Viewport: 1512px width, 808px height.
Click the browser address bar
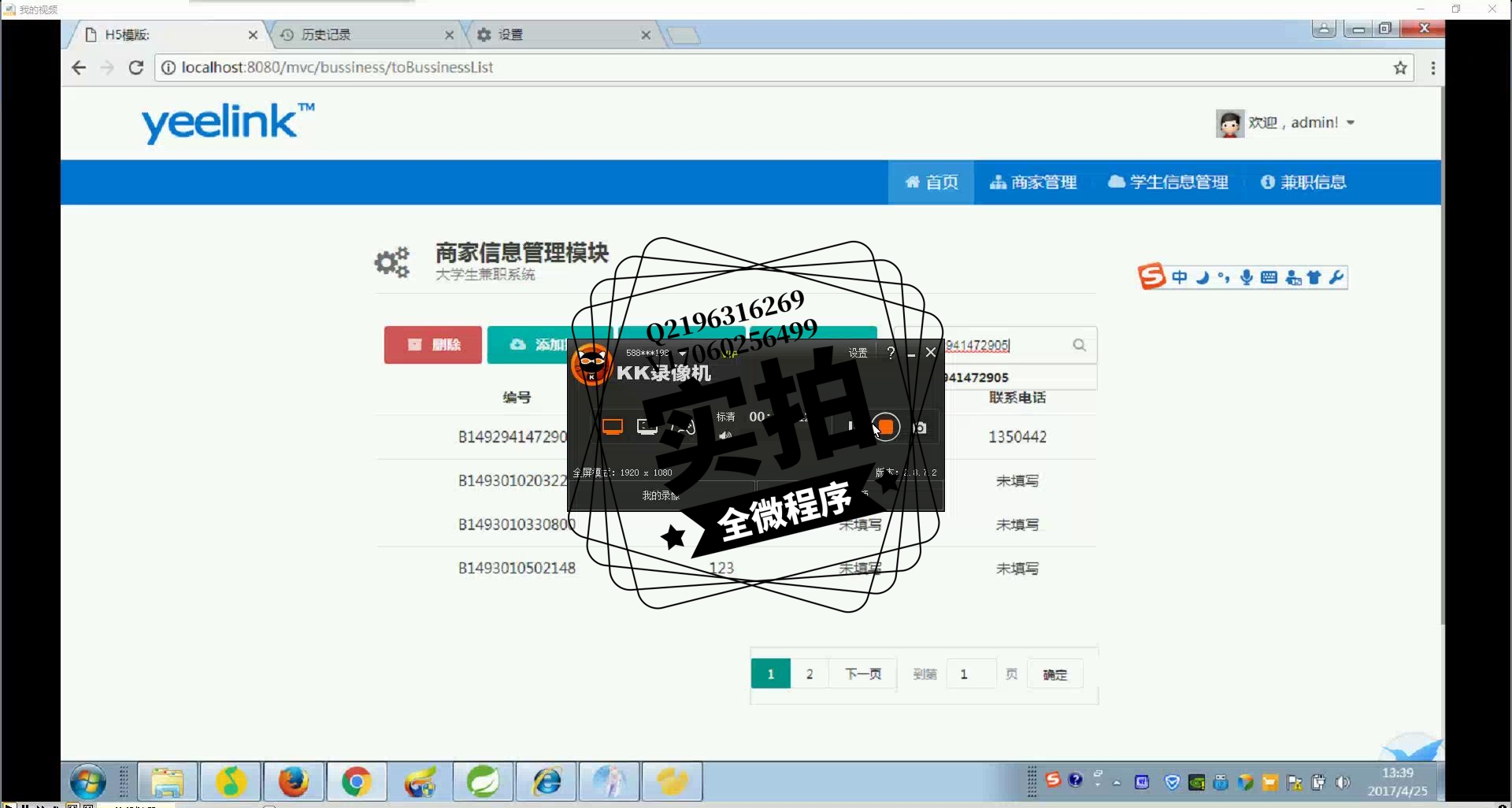pos(784,68)
